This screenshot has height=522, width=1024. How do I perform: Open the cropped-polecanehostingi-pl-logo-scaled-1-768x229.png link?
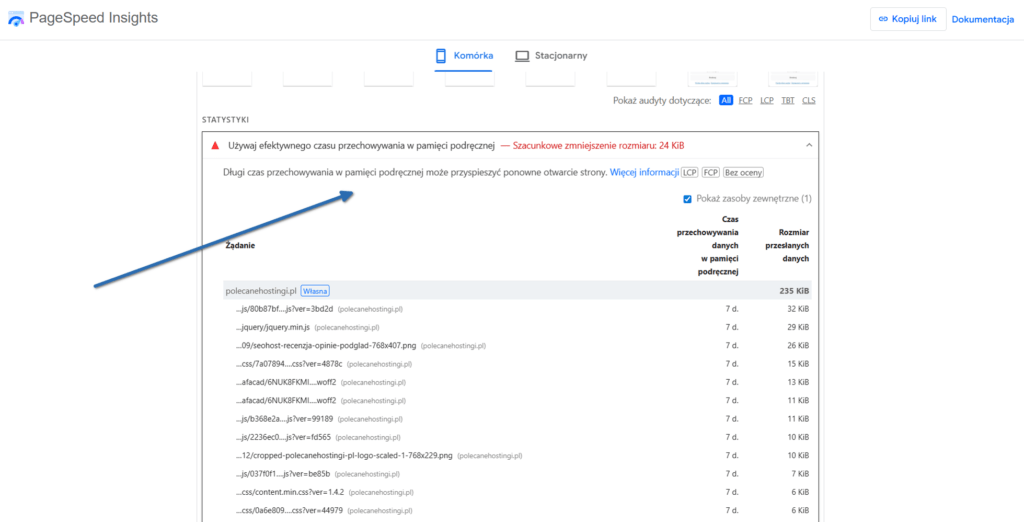click(344, 455)
